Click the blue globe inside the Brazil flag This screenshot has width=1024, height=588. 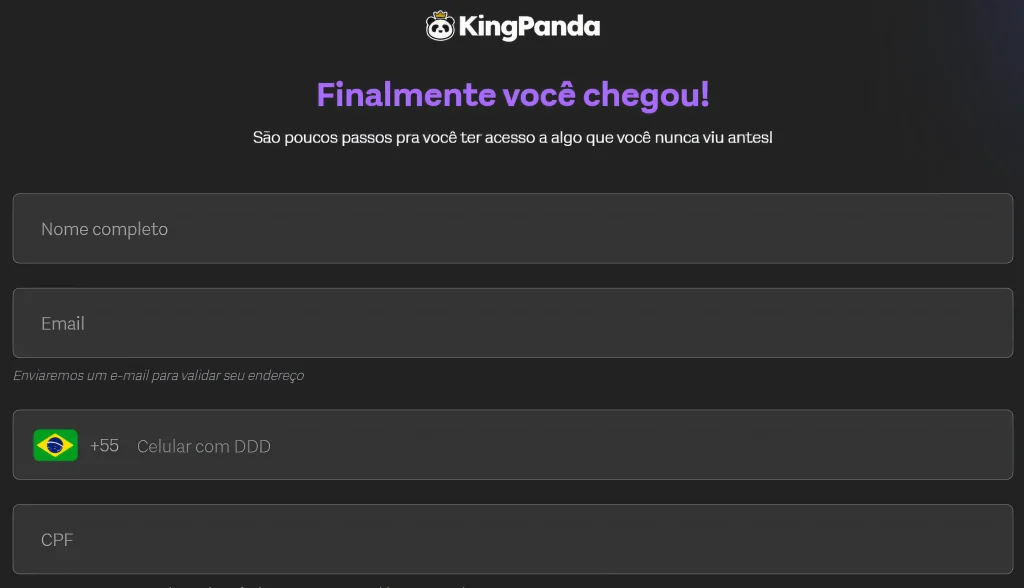click(56, 446)
